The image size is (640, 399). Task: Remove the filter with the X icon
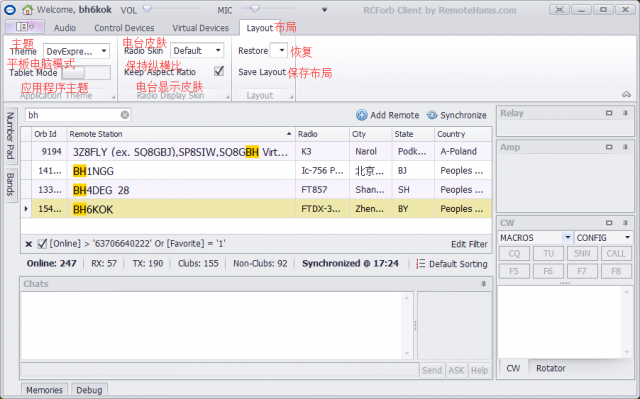tap(29, 244)
